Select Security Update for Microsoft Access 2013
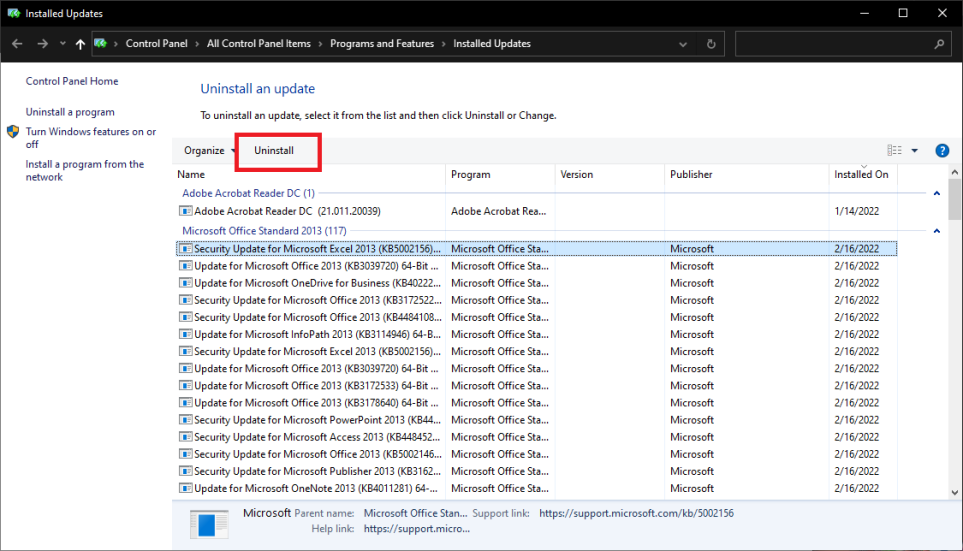The width and height of the screenshot is (963, 551). point(536,437)
